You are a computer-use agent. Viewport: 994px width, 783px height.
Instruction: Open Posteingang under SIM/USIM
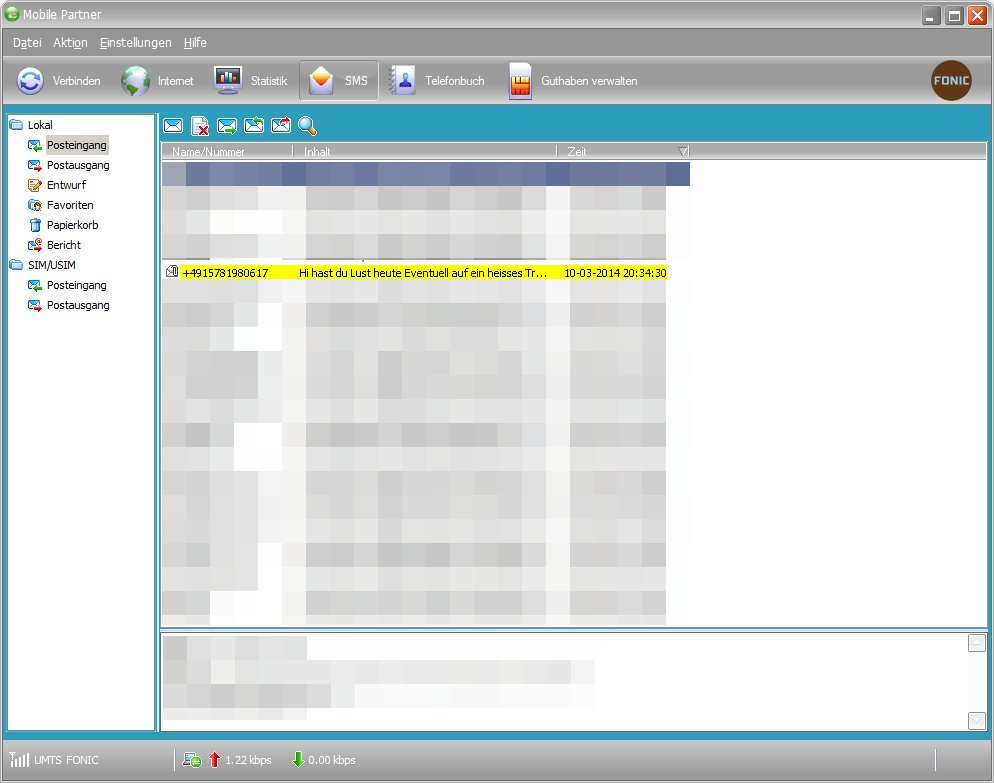[76, 285]
